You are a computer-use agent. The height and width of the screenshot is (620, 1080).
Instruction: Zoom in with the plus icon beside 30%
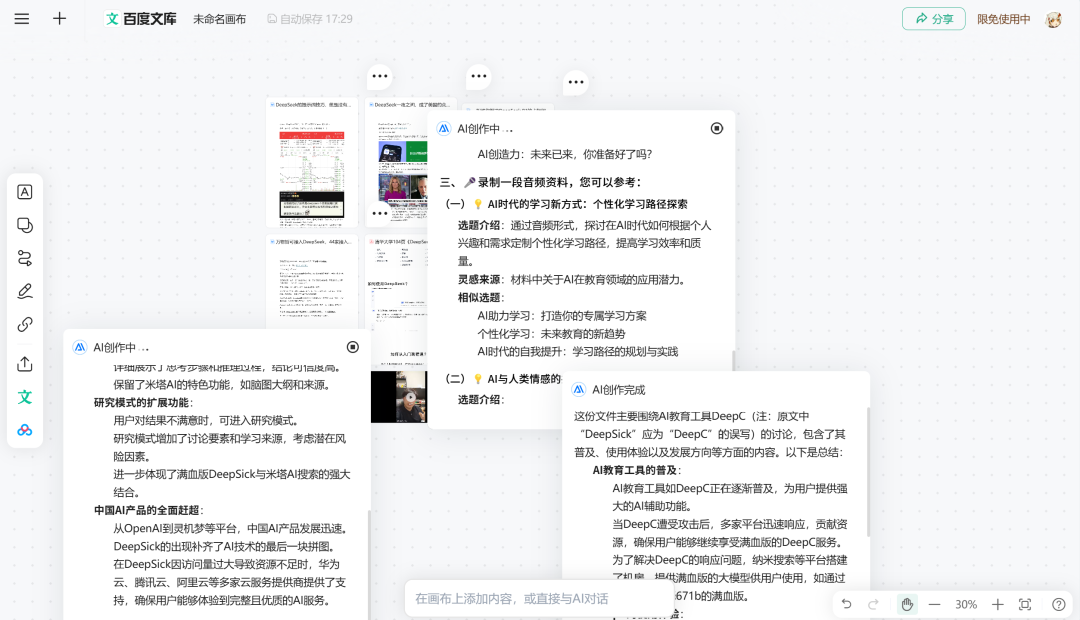(x=997, y=604)
